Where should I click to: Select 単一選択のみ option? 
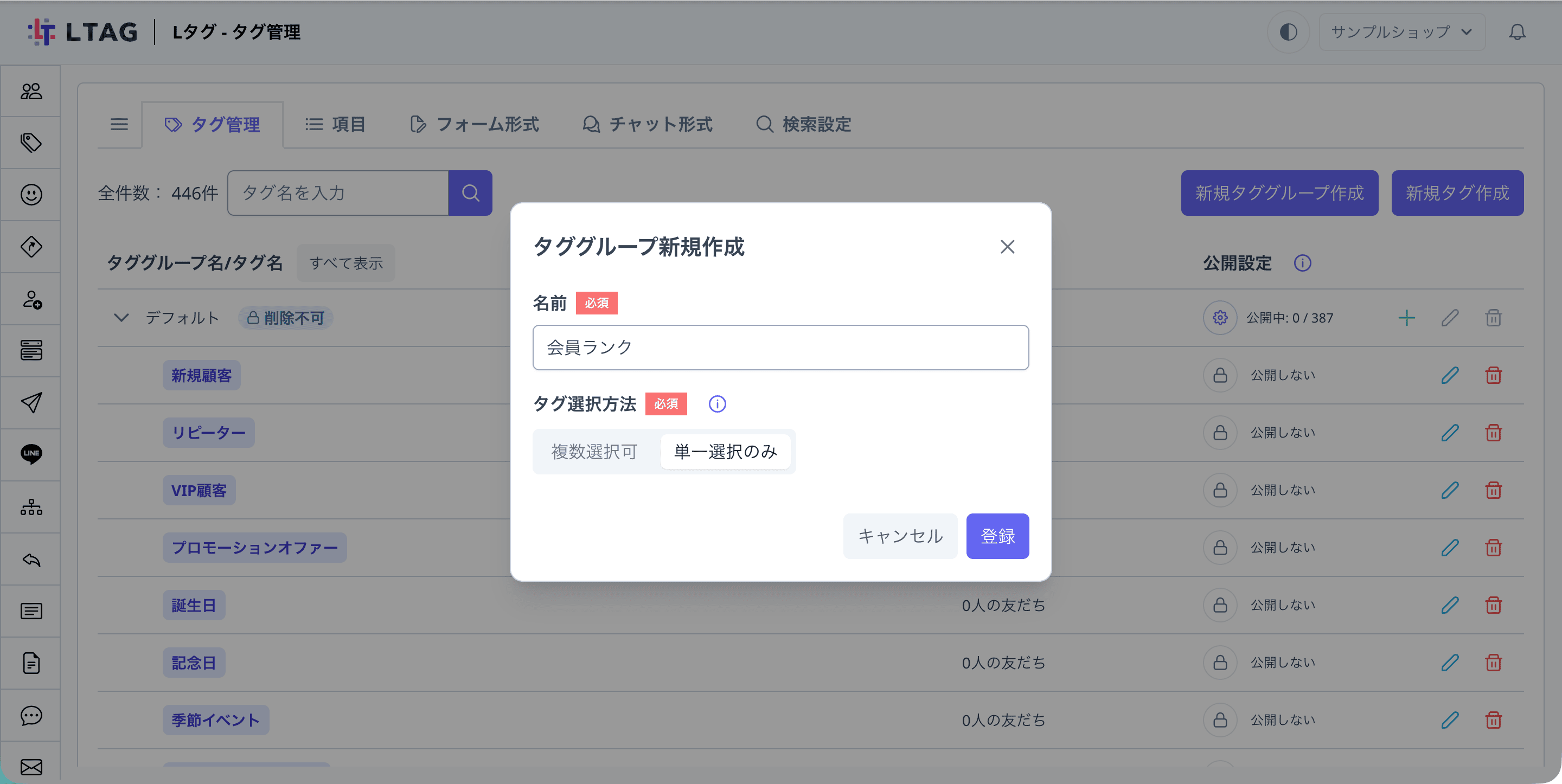tap(725, 452)
